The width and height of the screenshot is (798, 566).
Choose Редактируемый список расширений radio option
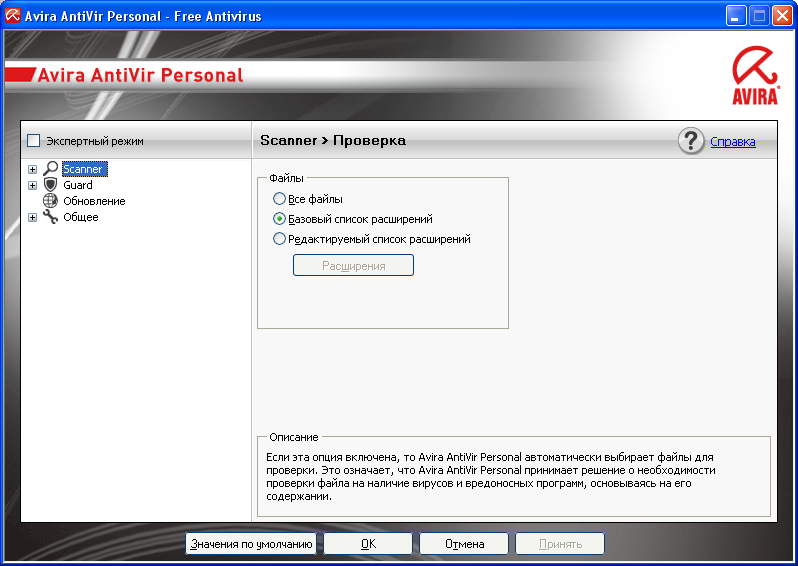[279, 239]
